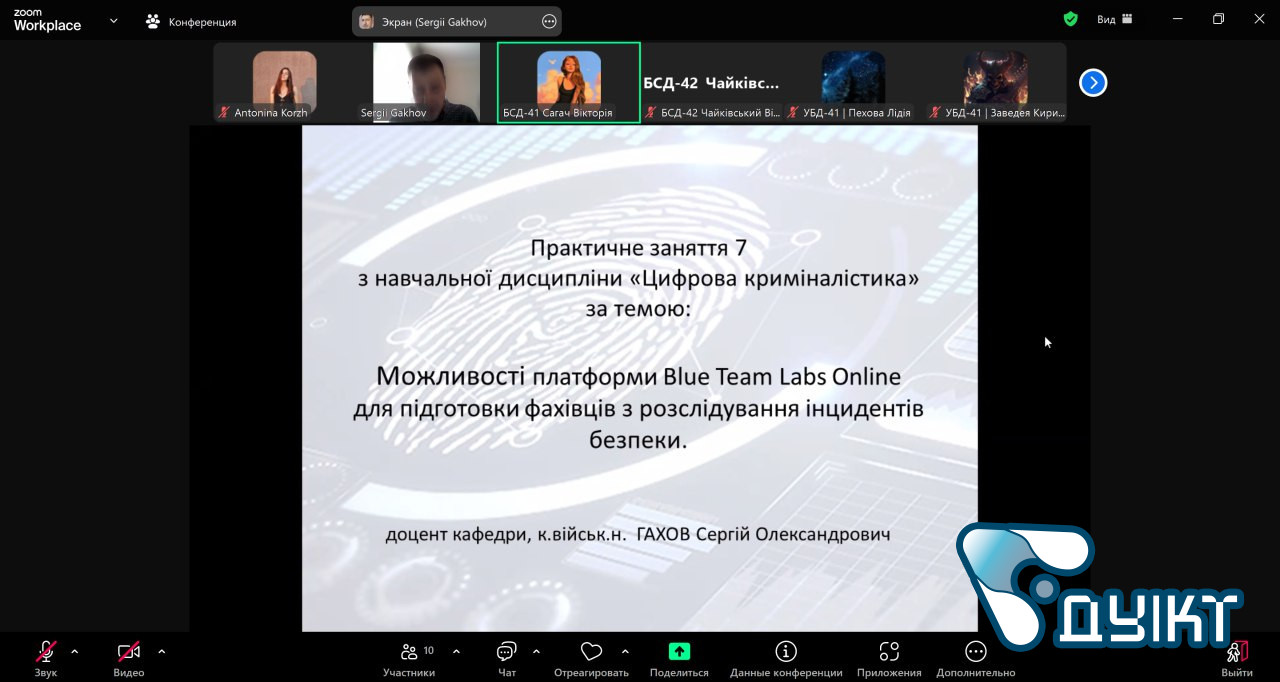Viewport: 1280px width, 682px height.
Task: Click the Zoom Workplace logo
Action: pyautogui.click(x=47, y=20)
